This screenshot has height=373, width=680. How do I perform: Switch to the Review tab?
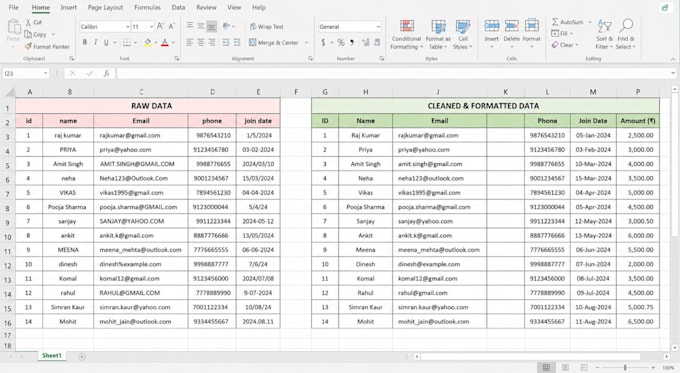tap(206, 7)
